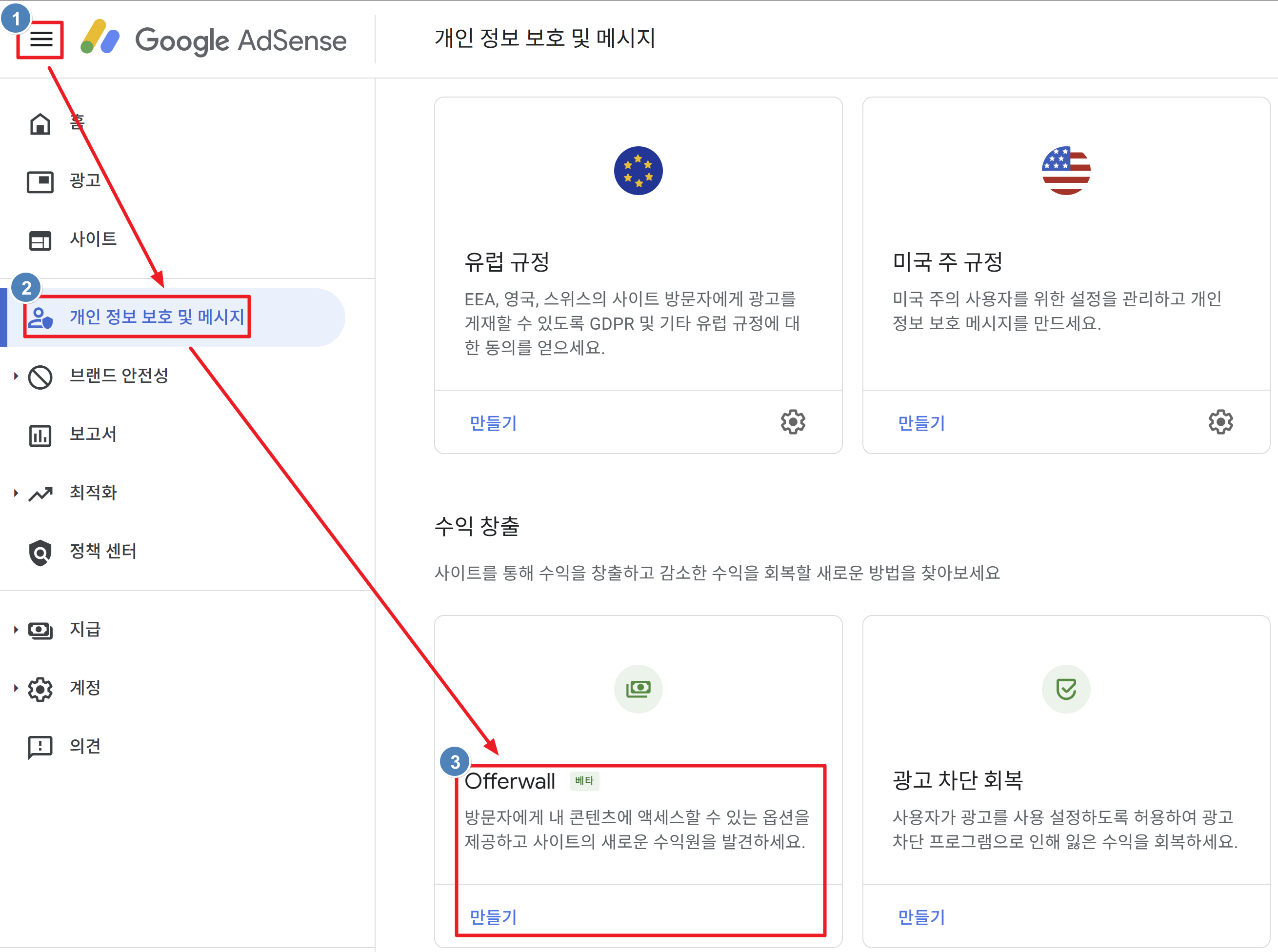Expand the 계정 submenu arrow
This screenshot has height=952, width=1278.
click(x=16, y=688)
